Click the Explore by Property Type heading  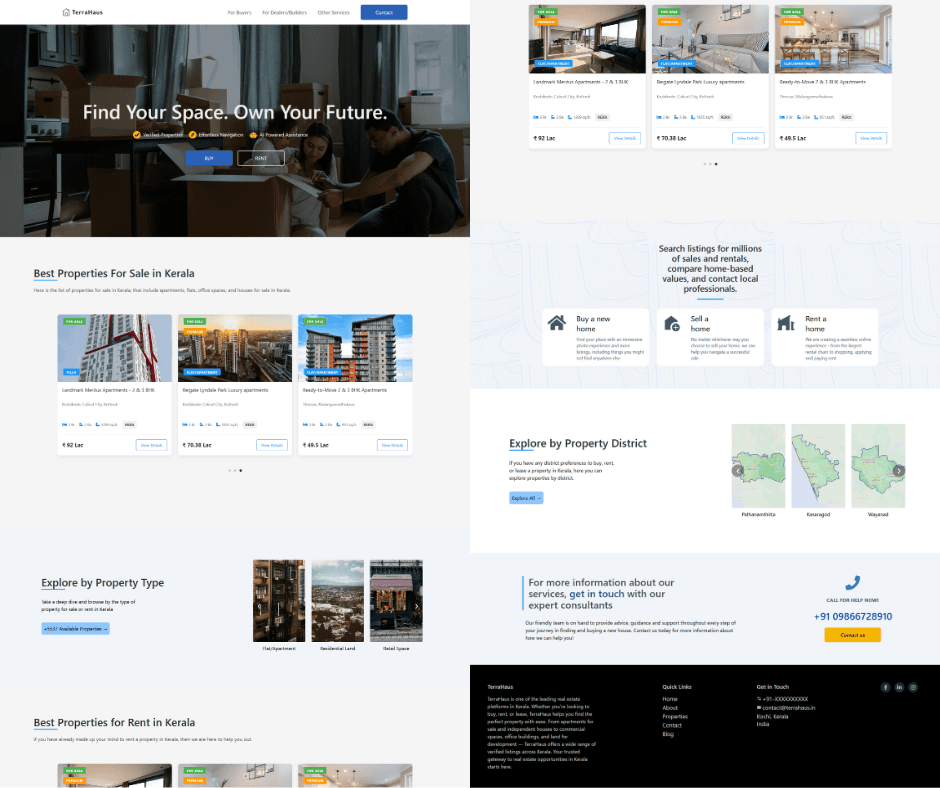point(103,583)
